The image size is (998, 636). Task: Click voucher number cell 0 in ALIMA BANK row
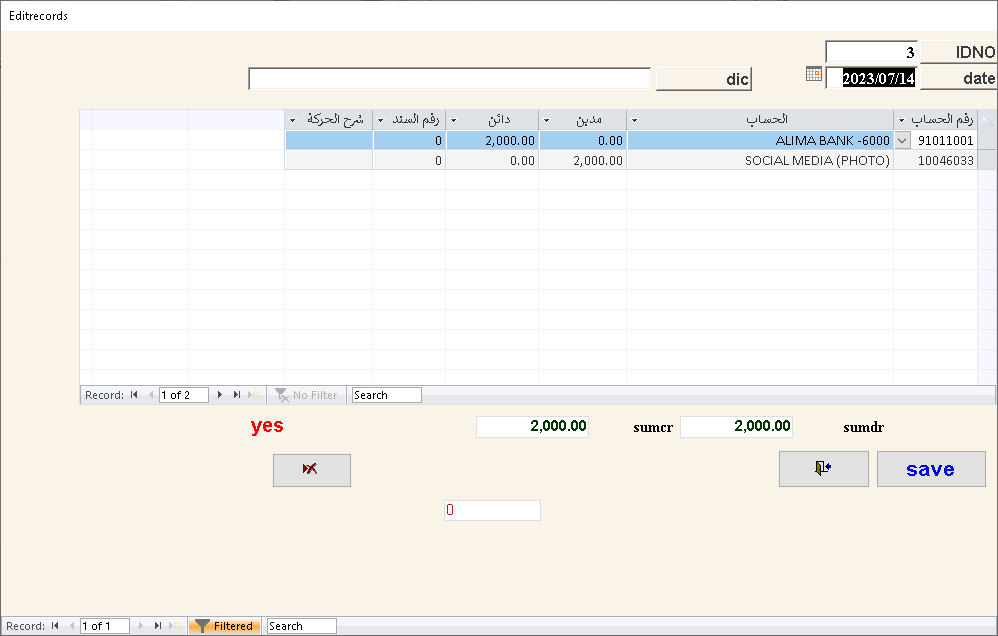tap(409, 140)
